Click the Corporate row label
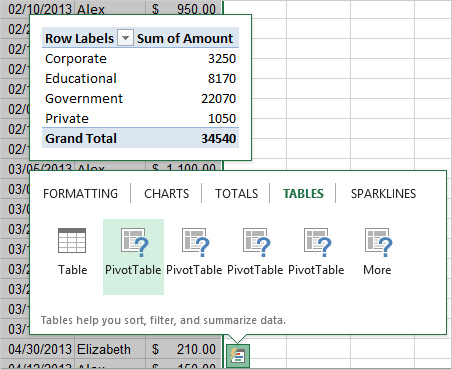452x370 pixels. tap(76, 59)
